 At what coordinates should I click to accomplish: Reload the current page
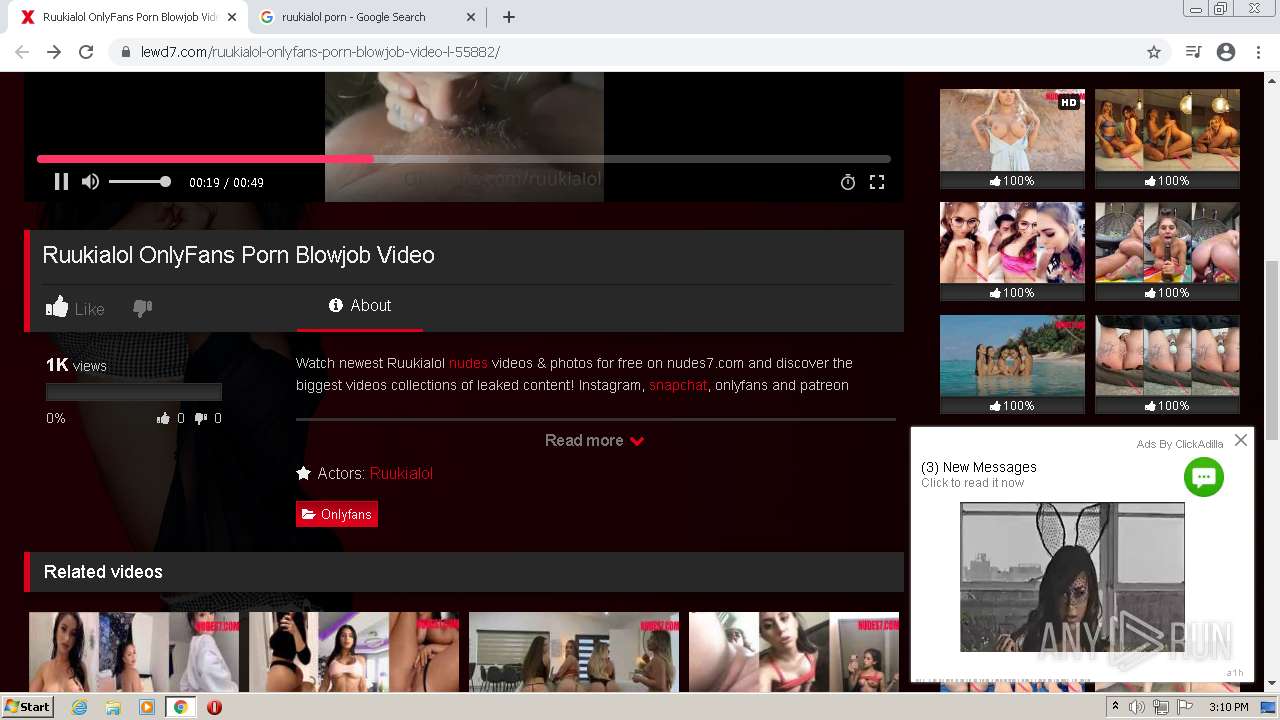pyautogui.click(x=86, y=52)
